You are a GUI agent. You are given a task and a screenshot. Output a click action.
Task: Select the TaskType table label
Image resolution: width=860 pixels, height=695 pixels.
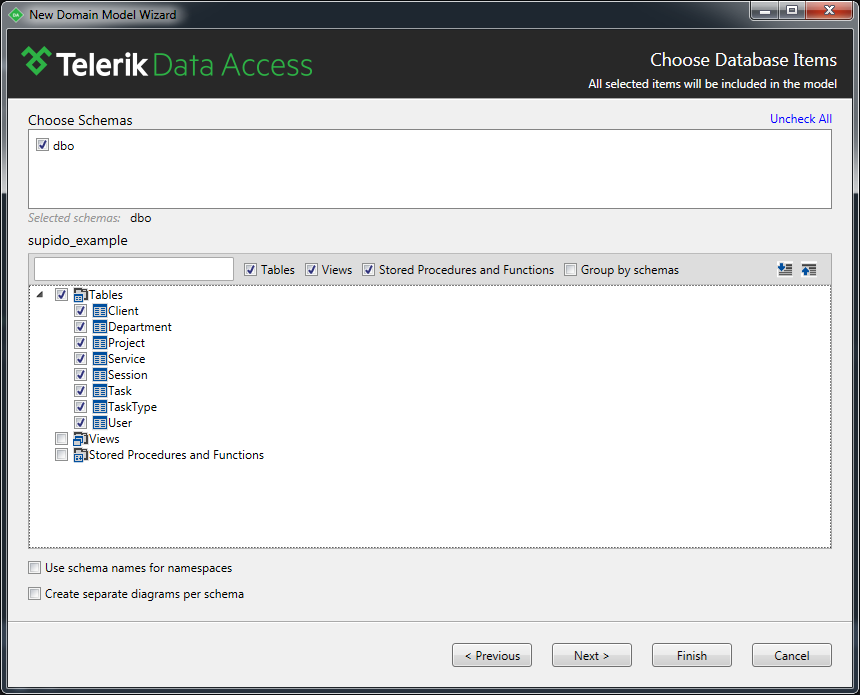point(132,407)
